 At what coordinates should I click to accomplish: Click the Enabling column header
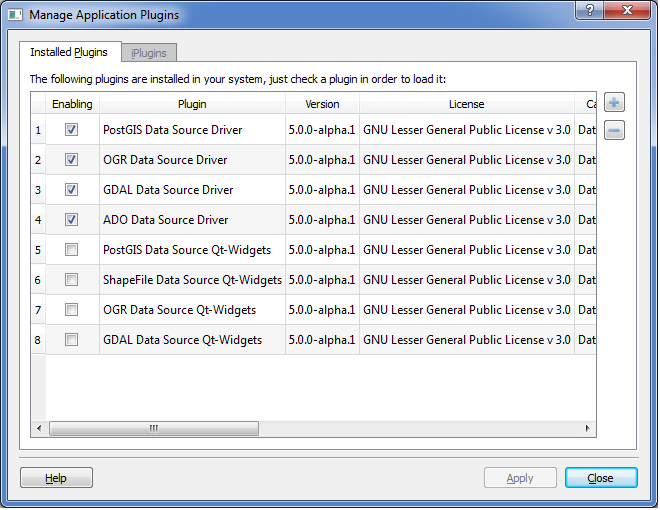coord(72,104)
